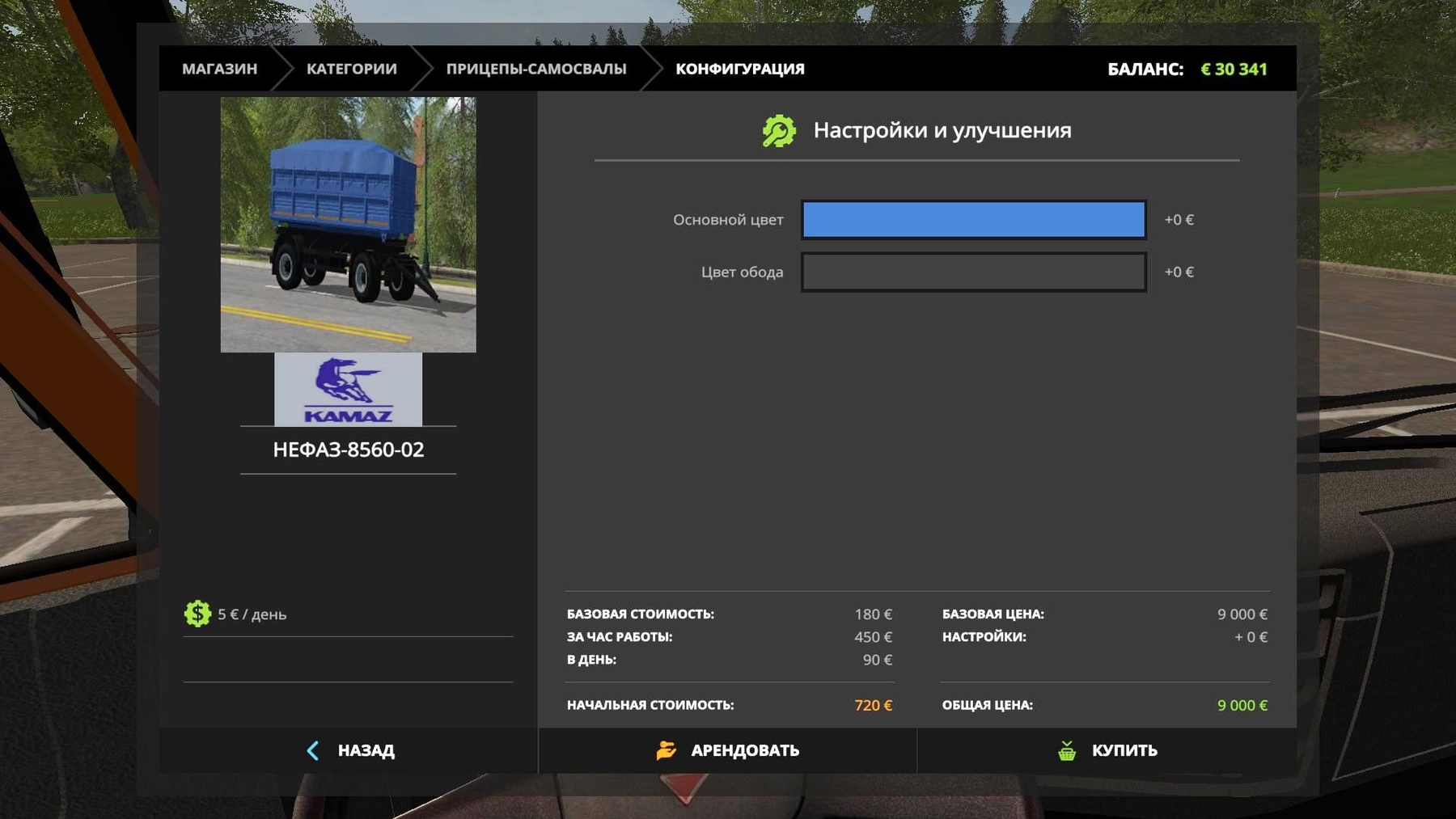Click the green shopping basket icon
1456x819 pixels.
tap(1067, 750)
